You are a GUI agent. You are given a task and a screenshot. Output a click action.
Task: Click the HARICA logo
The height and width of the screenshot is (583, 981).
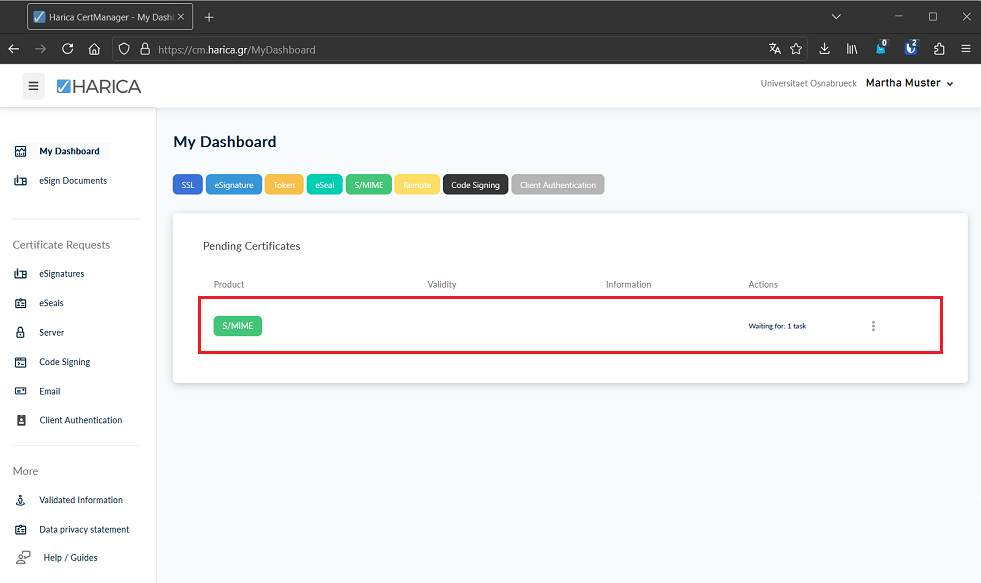(99, 86)
